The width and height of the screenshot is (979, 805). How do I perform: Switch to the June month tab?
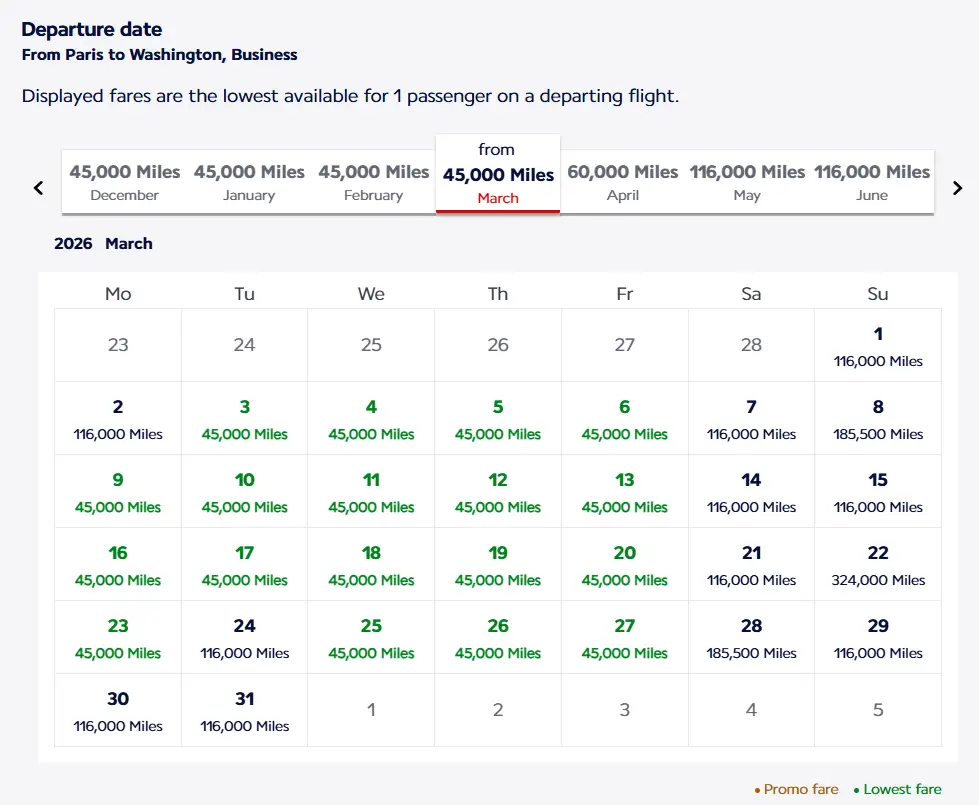871,182
